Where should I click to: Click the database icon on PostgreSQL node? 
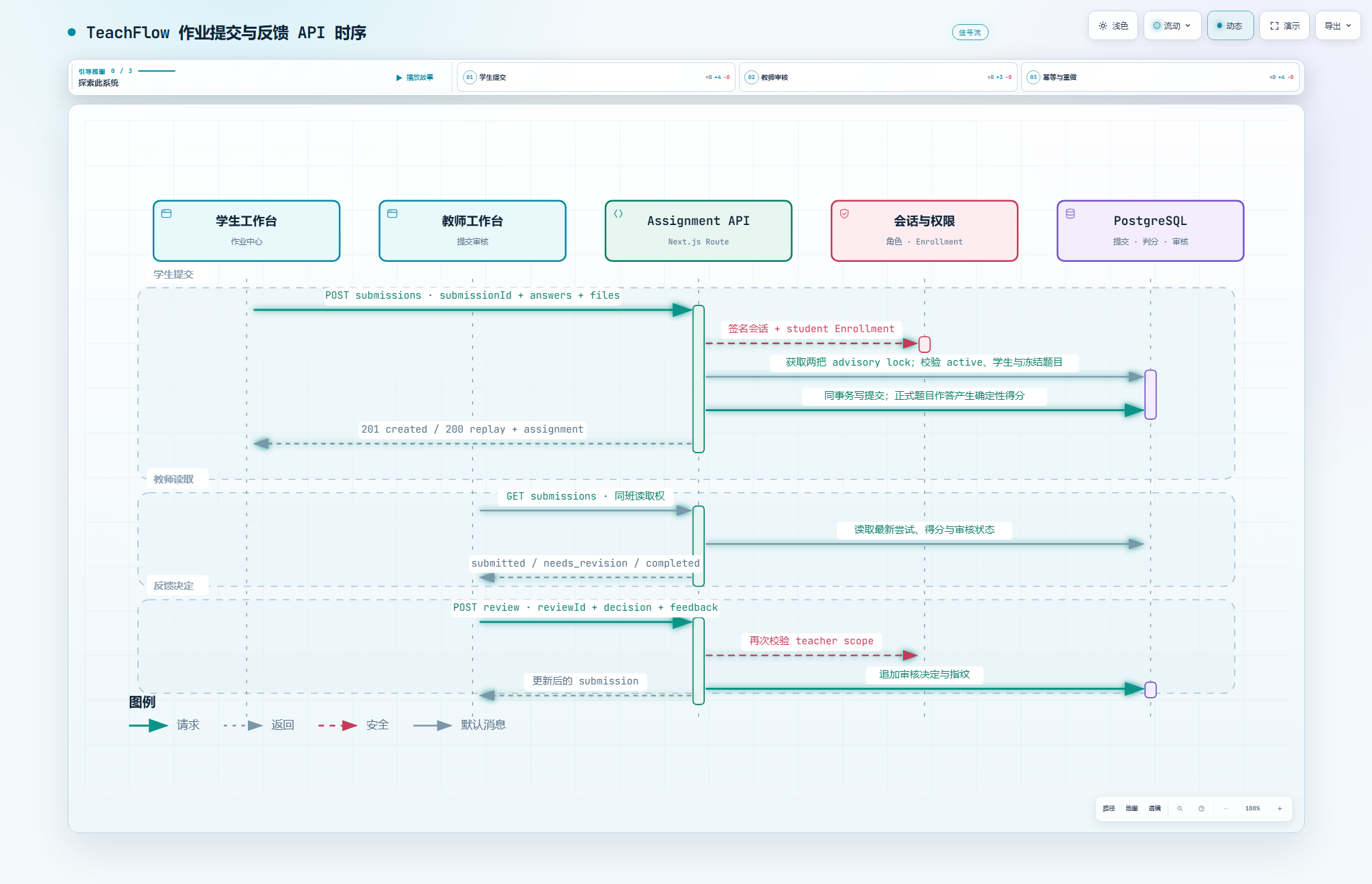tap(1071, 214)
